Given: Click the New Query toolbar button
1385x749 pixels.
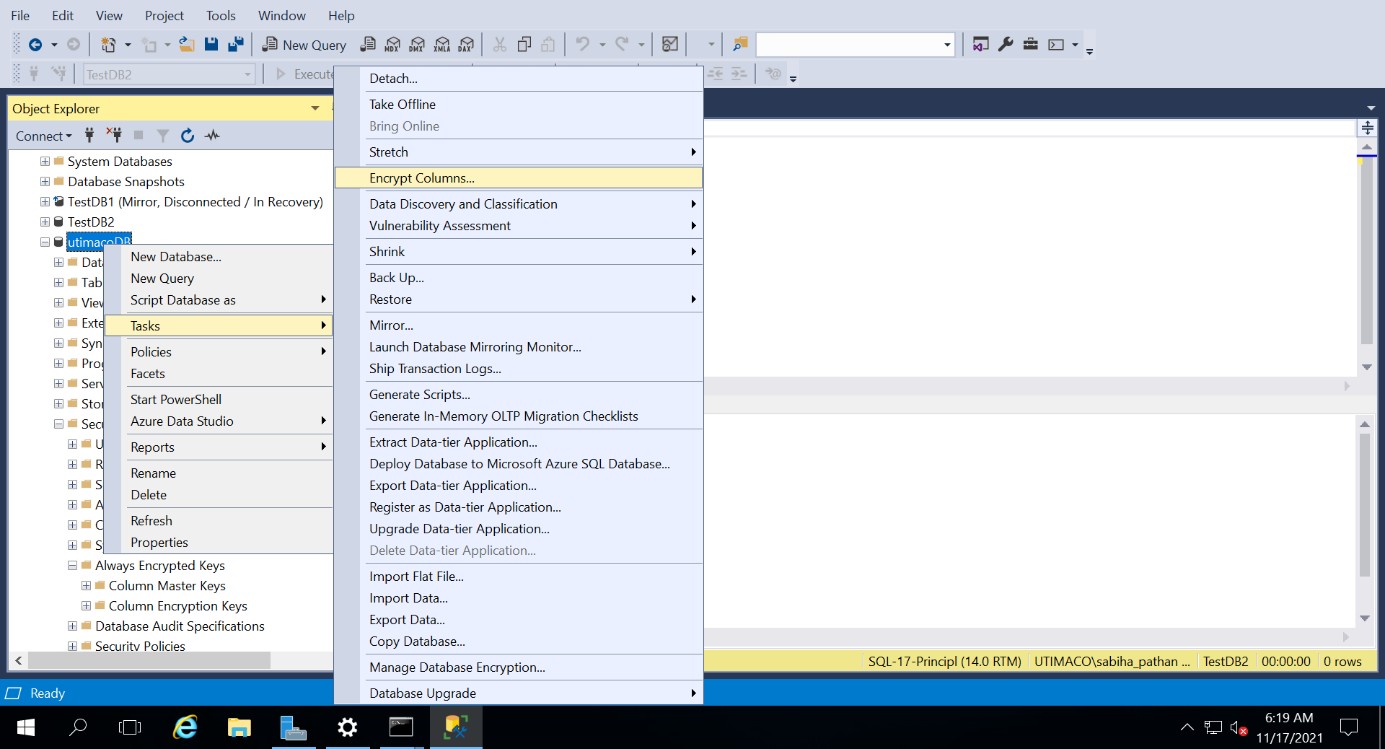Looking at the screenshot, I should click(304, 44).
